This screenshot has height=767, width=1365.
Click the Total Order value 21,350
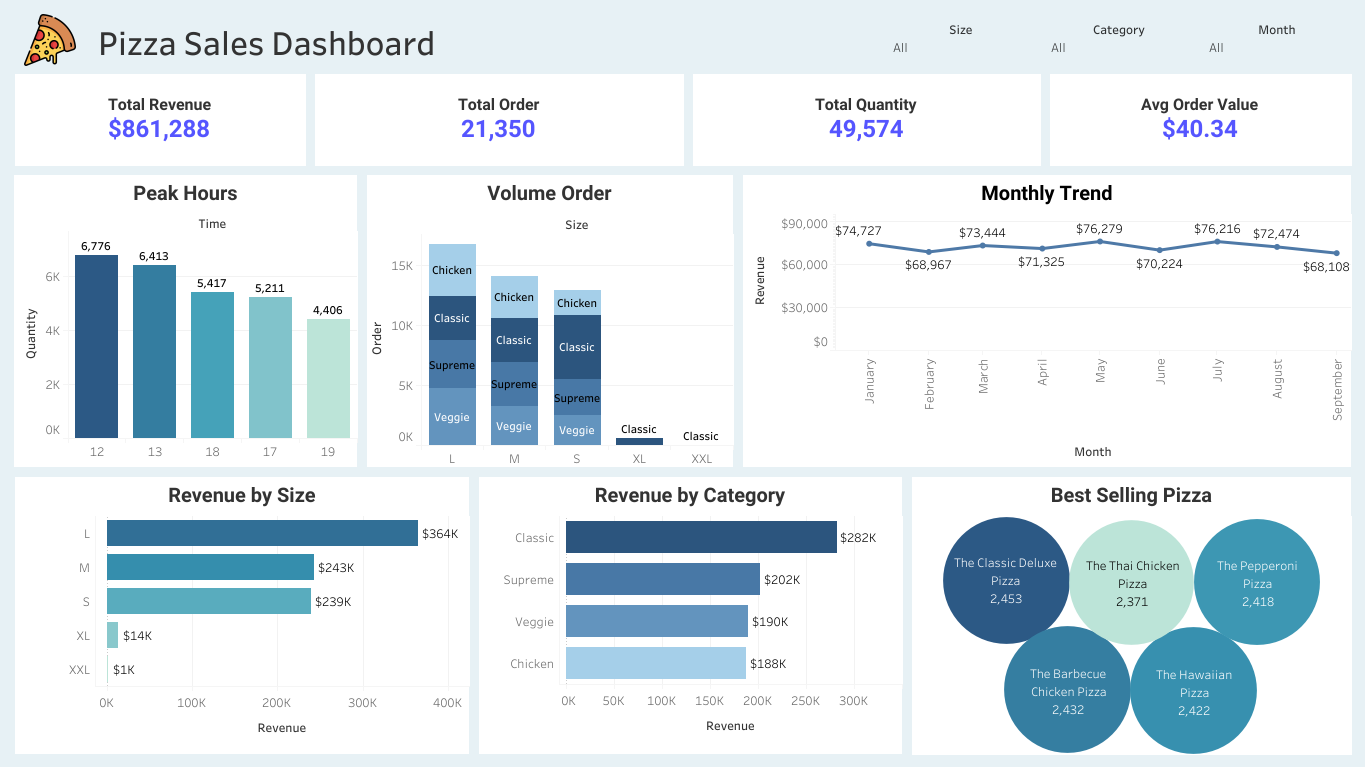click(498, 129)
